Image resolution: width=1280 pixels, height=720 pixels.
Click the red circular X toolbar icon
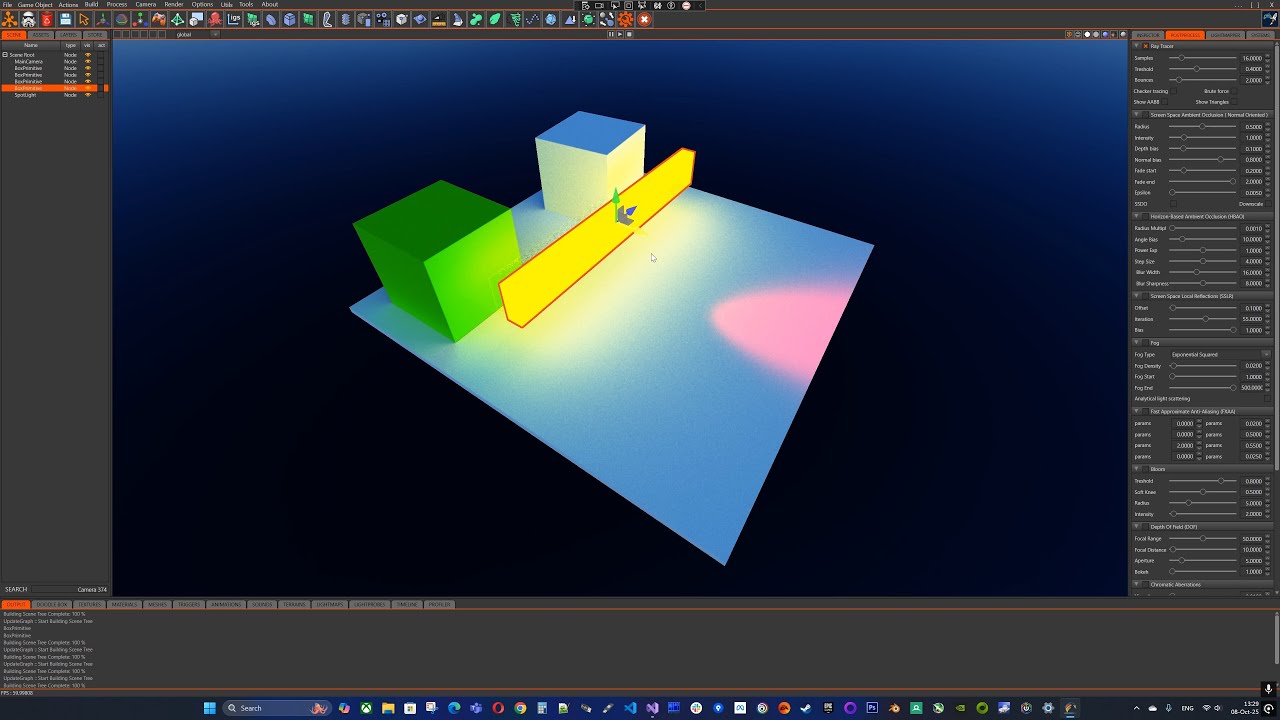click(644, 19)
